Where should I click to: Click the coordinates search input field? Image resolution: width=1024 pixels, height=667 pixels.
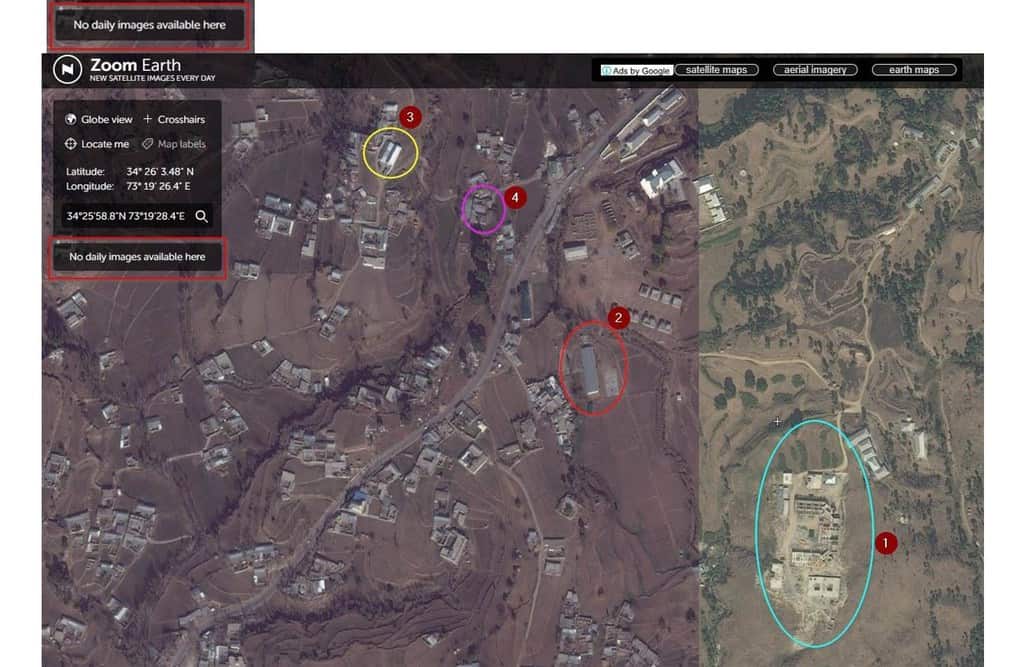[126, 216]
